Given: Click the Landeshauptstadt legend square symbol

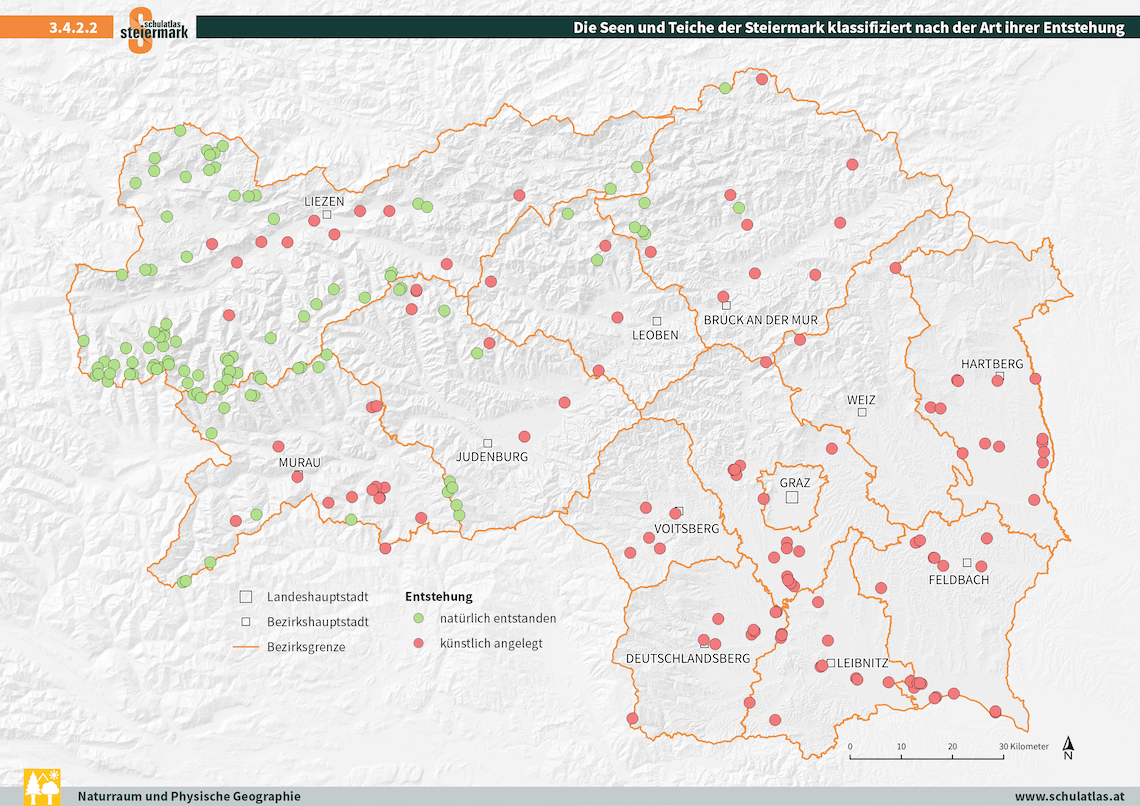Looking at the screenshot, I should (245, 596).
